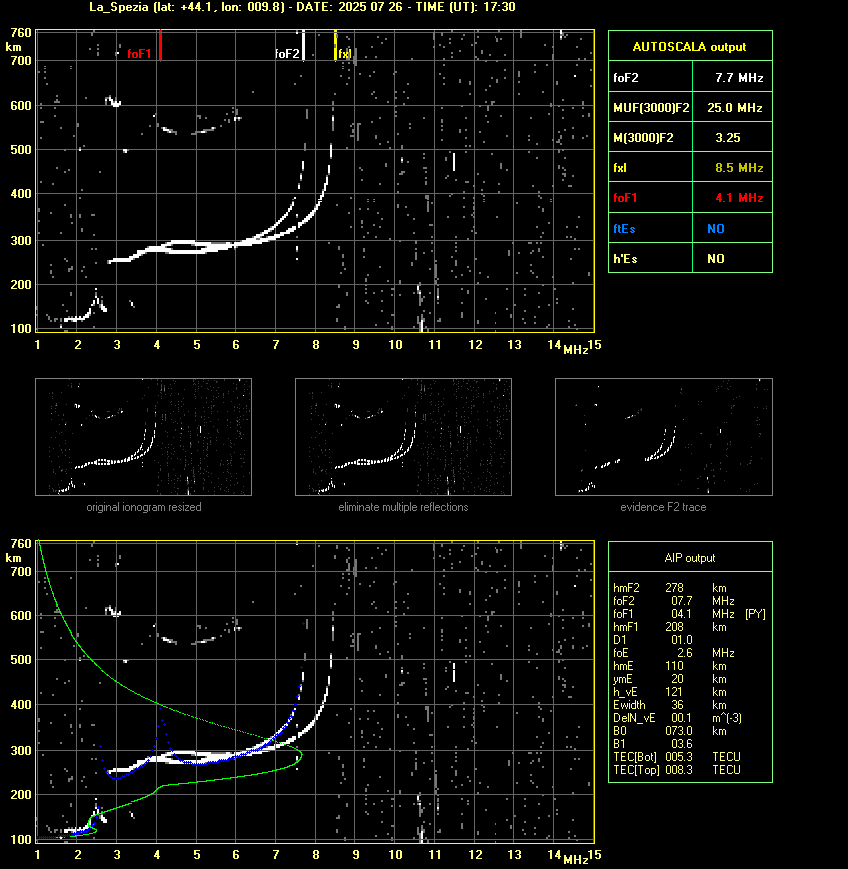Click the AIP output panel header
Screen dimensions: 848x869
pyautogui.click(x=690, y=558)
